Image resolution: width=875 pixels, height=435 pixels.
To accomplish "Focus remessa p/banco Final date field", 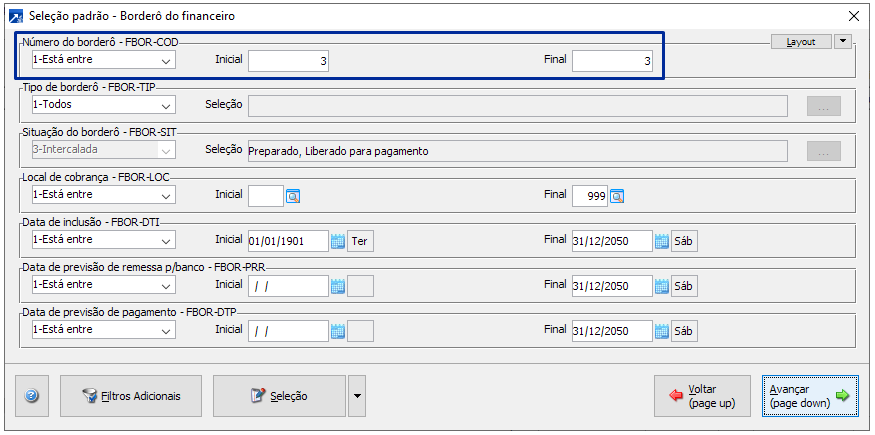I will click(x=612, y=287).
